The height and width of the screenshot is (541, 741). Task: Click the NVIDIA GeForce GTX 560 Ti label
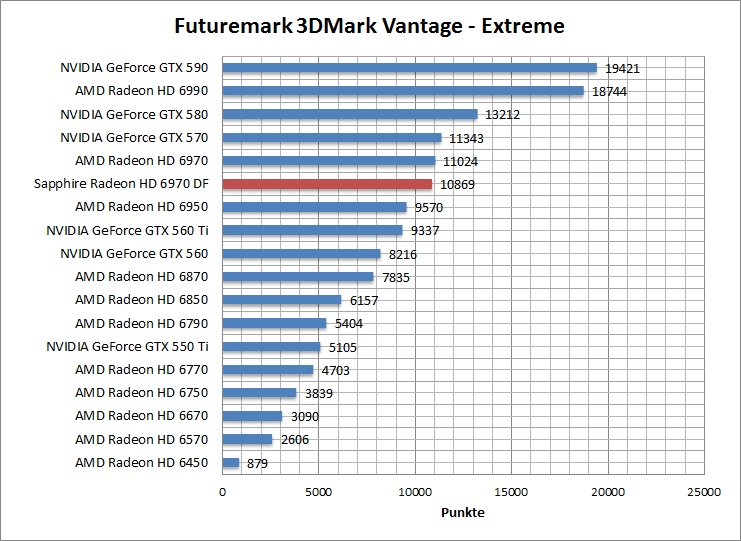tap(127, 230)
